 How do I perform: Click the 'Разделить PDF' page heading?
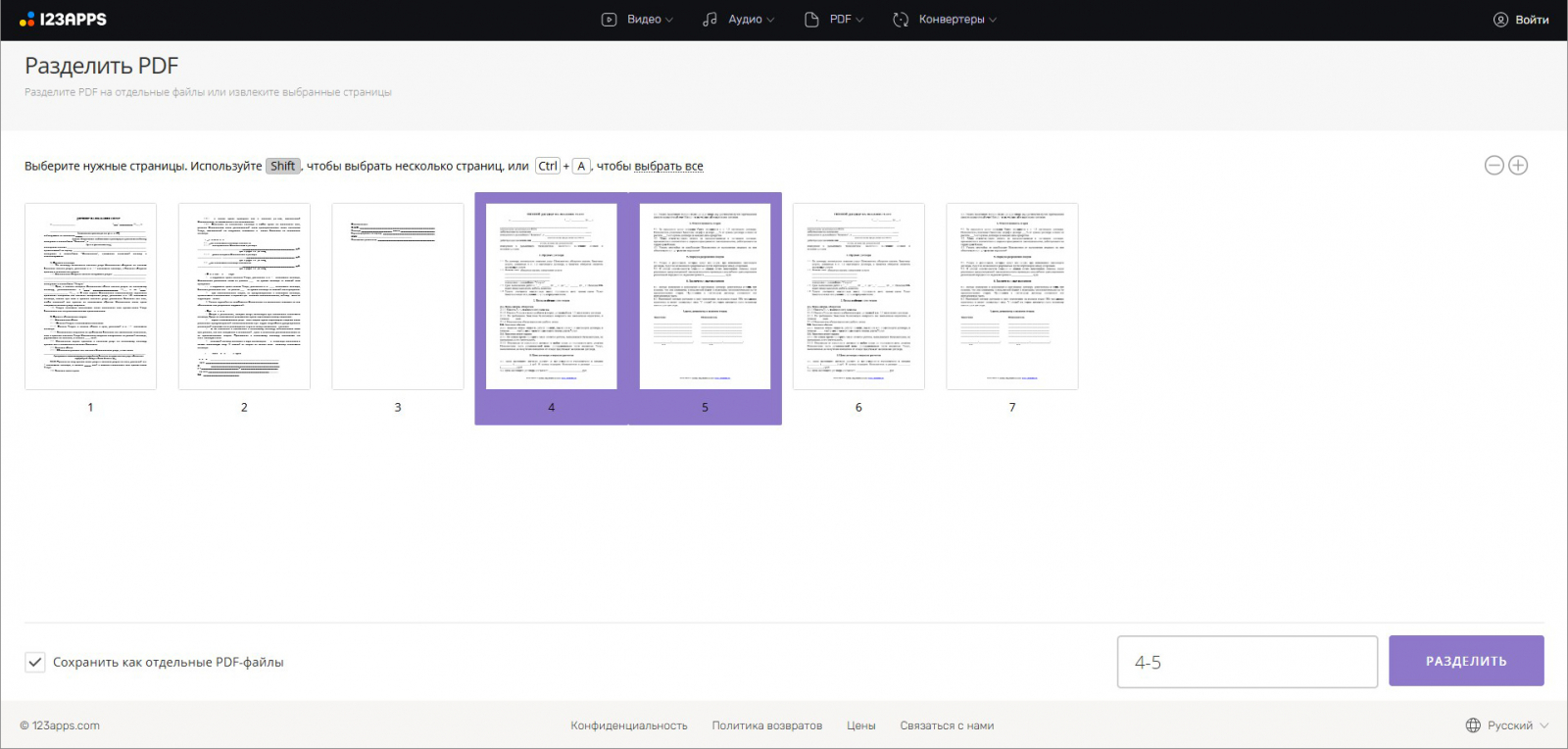[x=102, y=66]
